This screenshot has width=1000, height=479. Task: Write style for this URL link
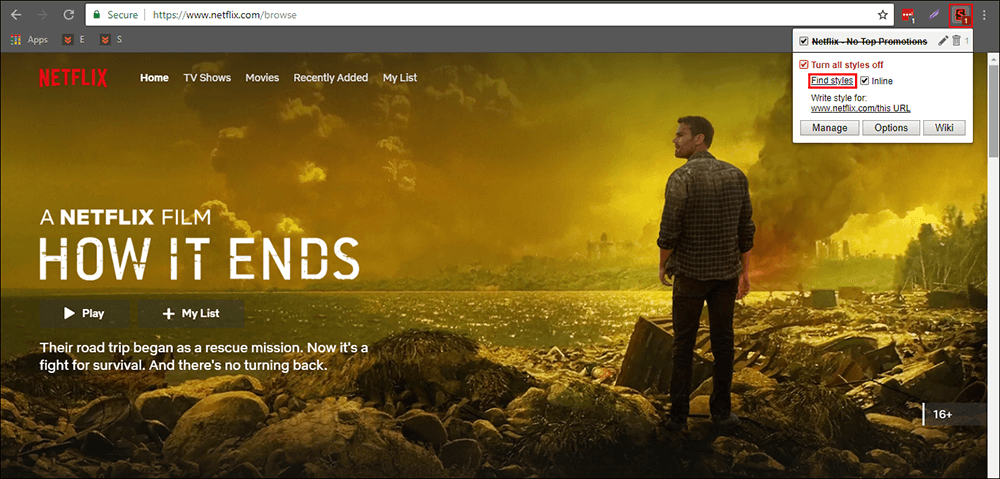coord(892,108)
